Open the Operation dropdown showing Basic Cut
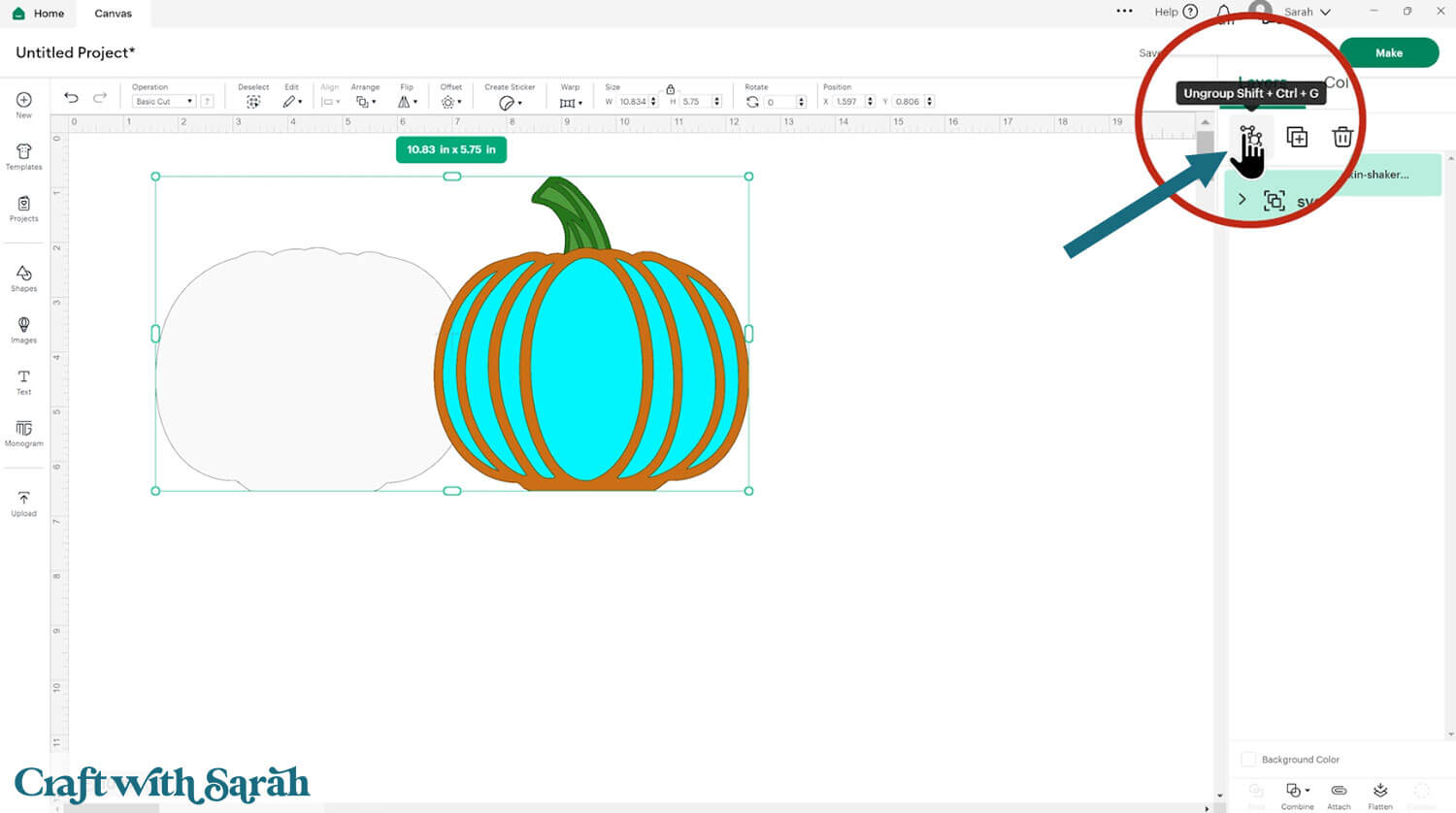Image resolution: width=1456 pixels, height=813 pixels. click(x=163, y=101)
